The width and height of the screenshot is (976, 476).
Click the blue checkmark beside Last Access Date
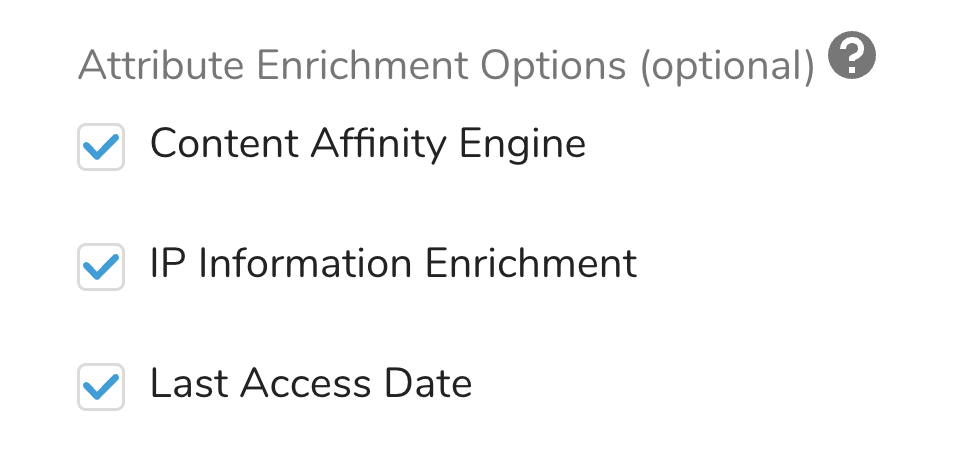point(101,387)
